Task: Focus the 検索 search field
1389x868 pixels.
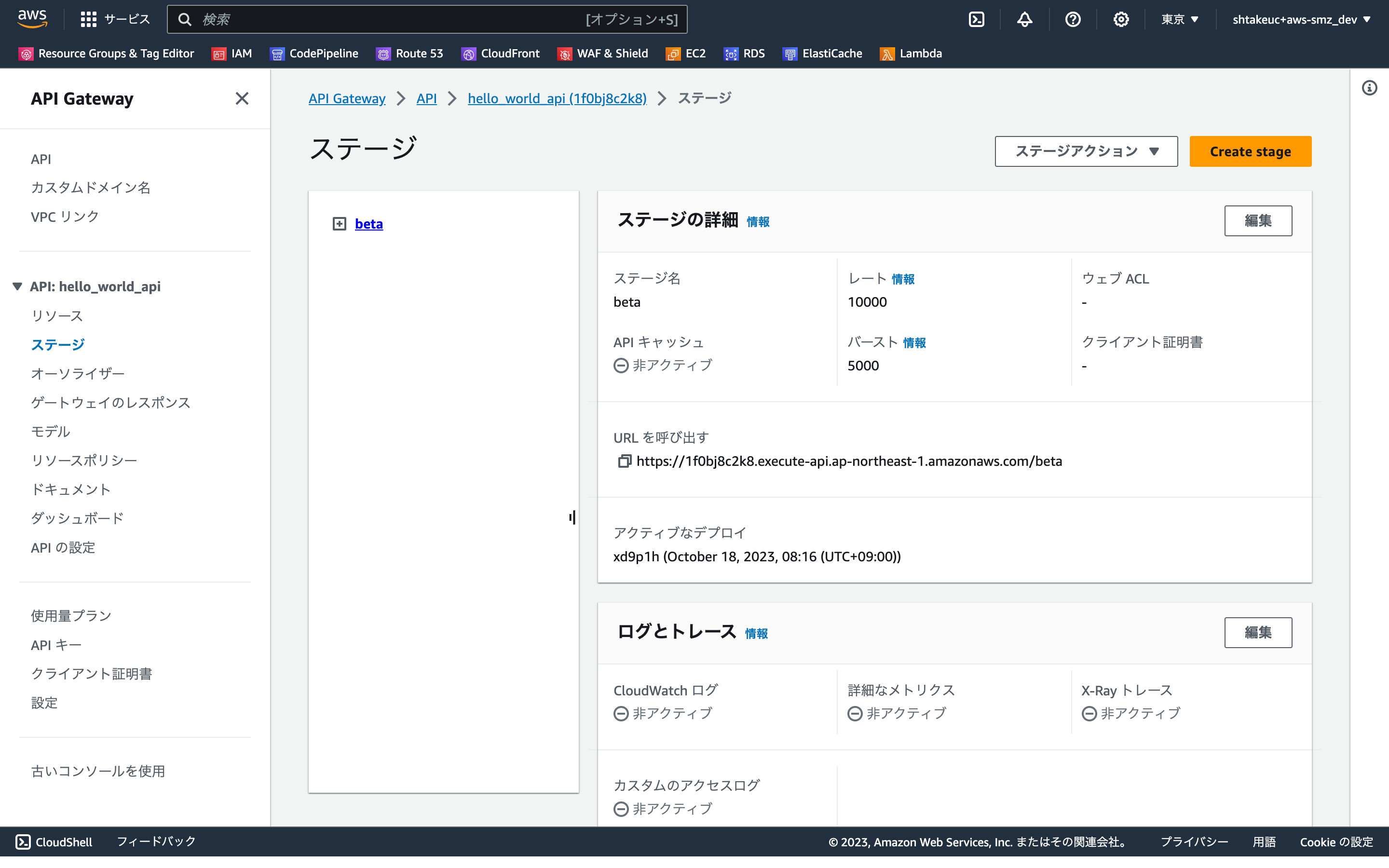Action: (x=427, y=19)
